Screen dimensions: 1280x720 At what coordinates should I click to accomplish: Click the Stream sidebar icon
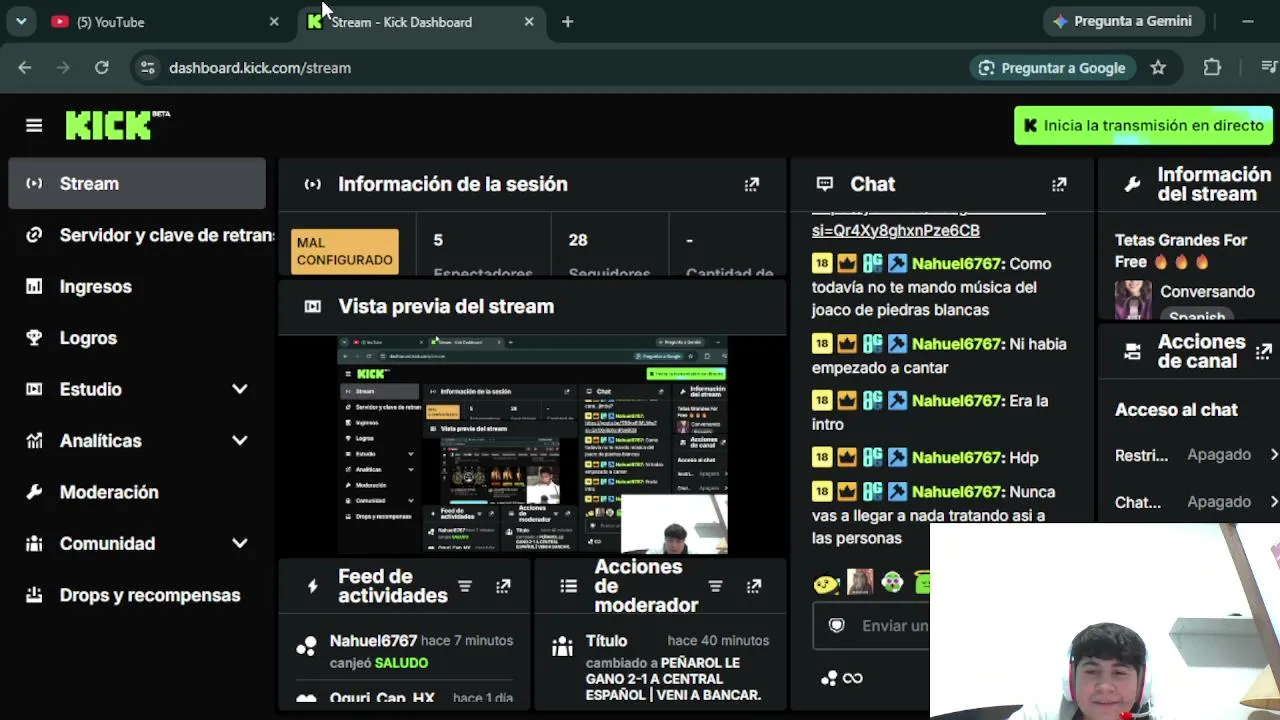(x=34, y=183)
